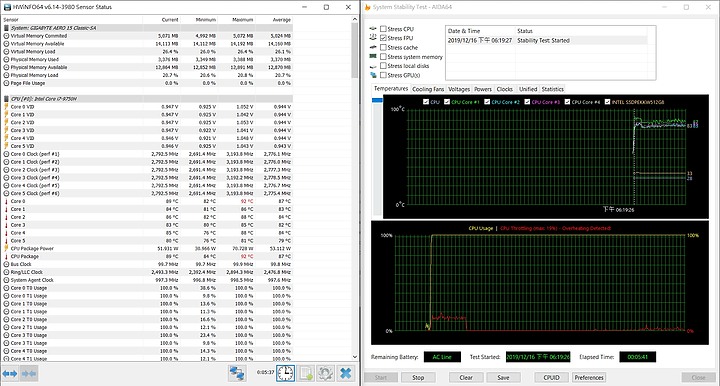Switch to the Clocks tab
The width and height of the screenshot is (720, 386).
coord(504,89)
